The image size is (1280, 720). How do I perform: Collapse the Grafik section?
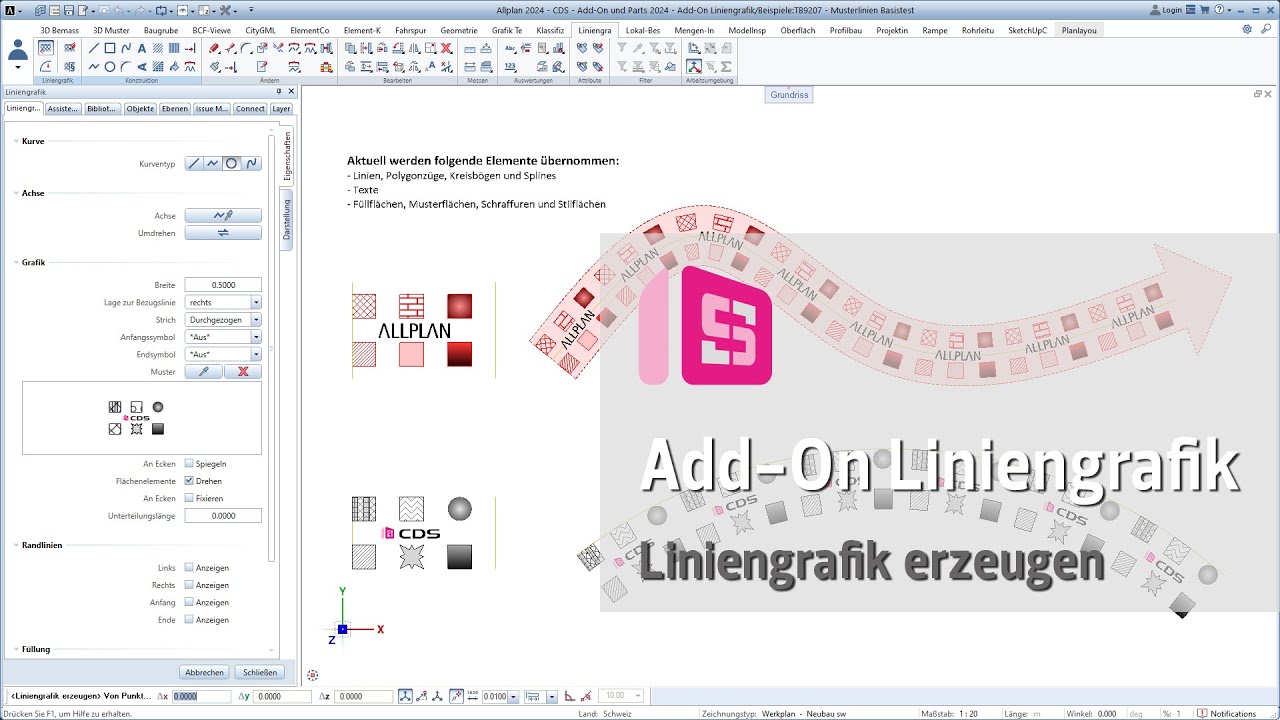(16, 262)
